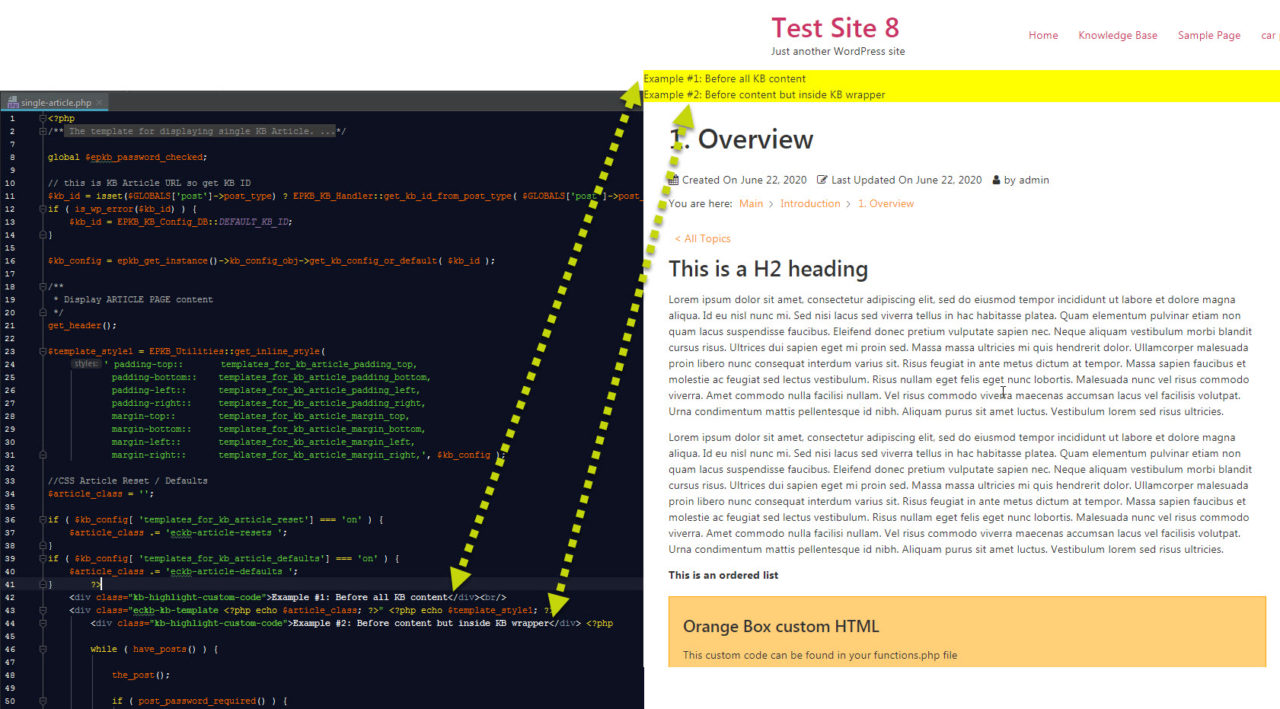The height and width of the screenshot is (709, 1280).
Task: Click the All Topics link
Action: [703, 238]
